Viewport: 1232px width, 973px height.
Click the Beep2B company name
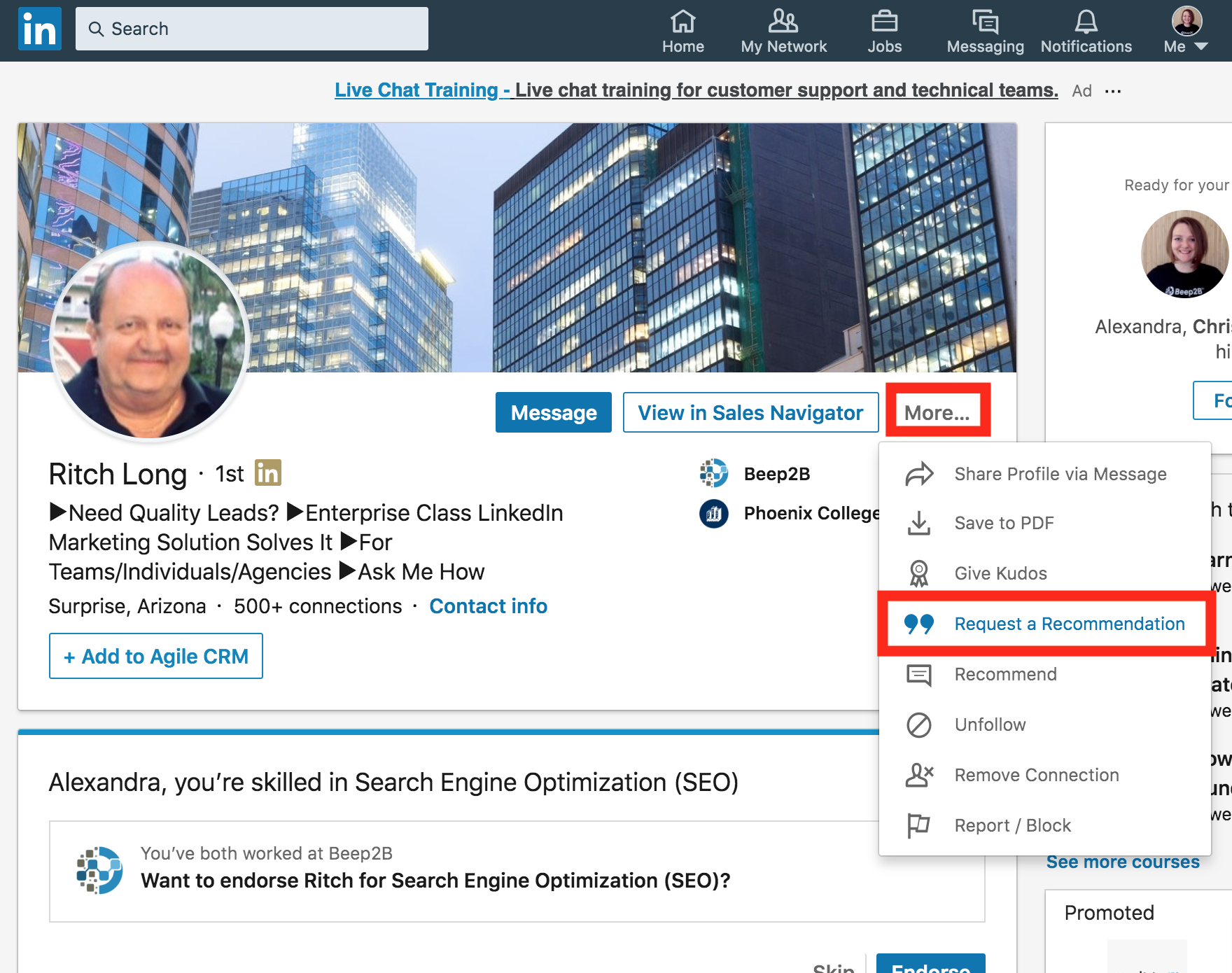click(x=777, y=474)
